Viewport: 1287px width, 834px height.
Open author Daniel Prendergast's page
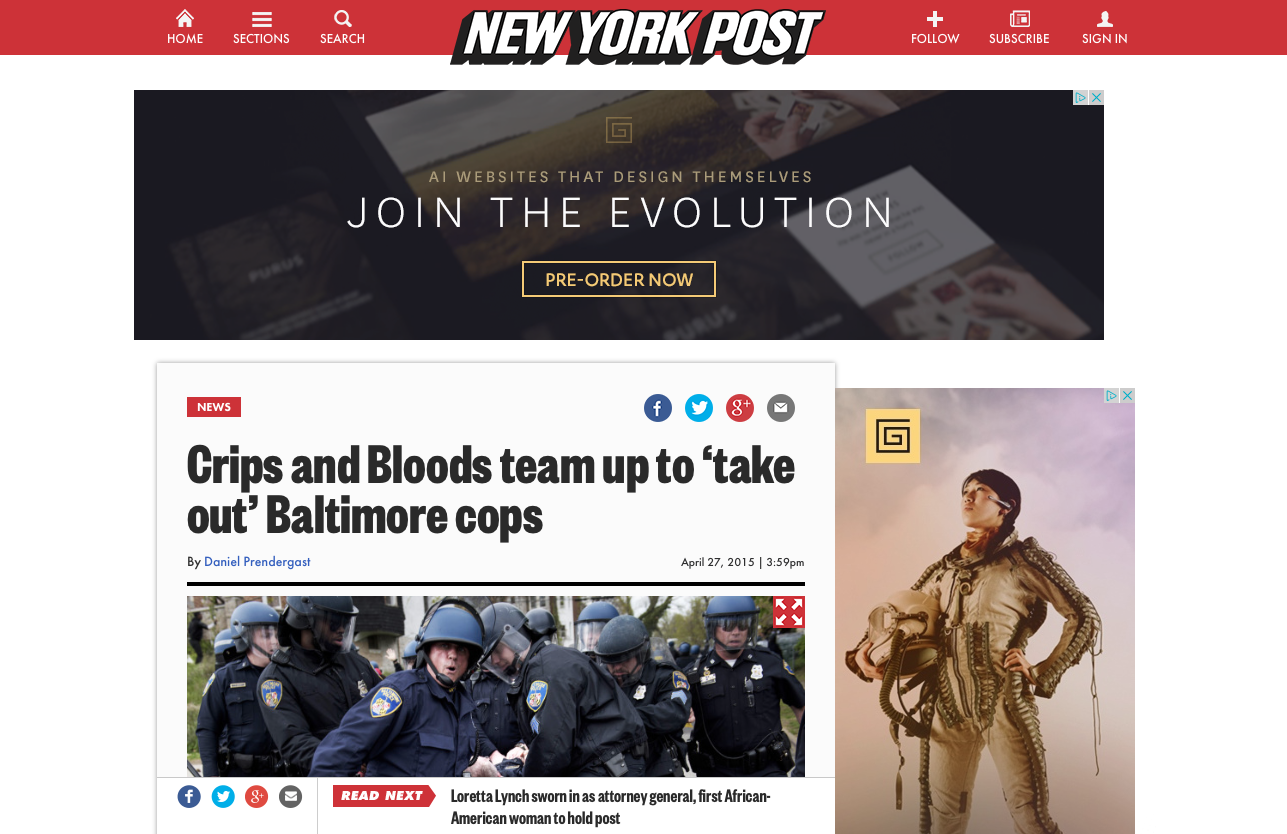point(257,562)
